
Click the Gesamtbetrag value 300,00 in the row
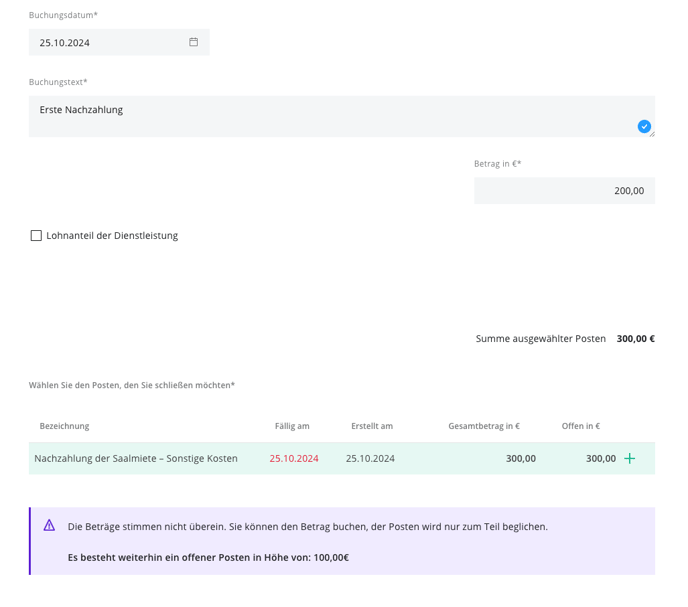(x=521, y=458)
